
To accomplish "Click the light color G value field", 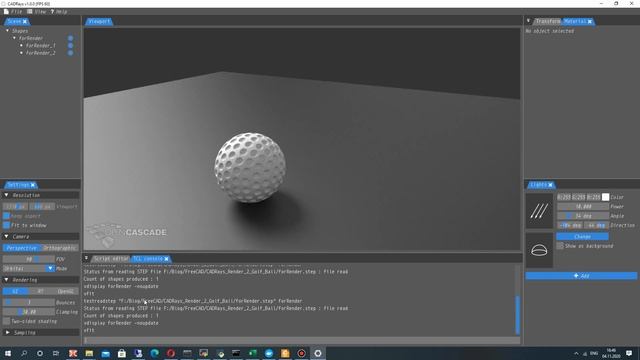I will [578, 197].
